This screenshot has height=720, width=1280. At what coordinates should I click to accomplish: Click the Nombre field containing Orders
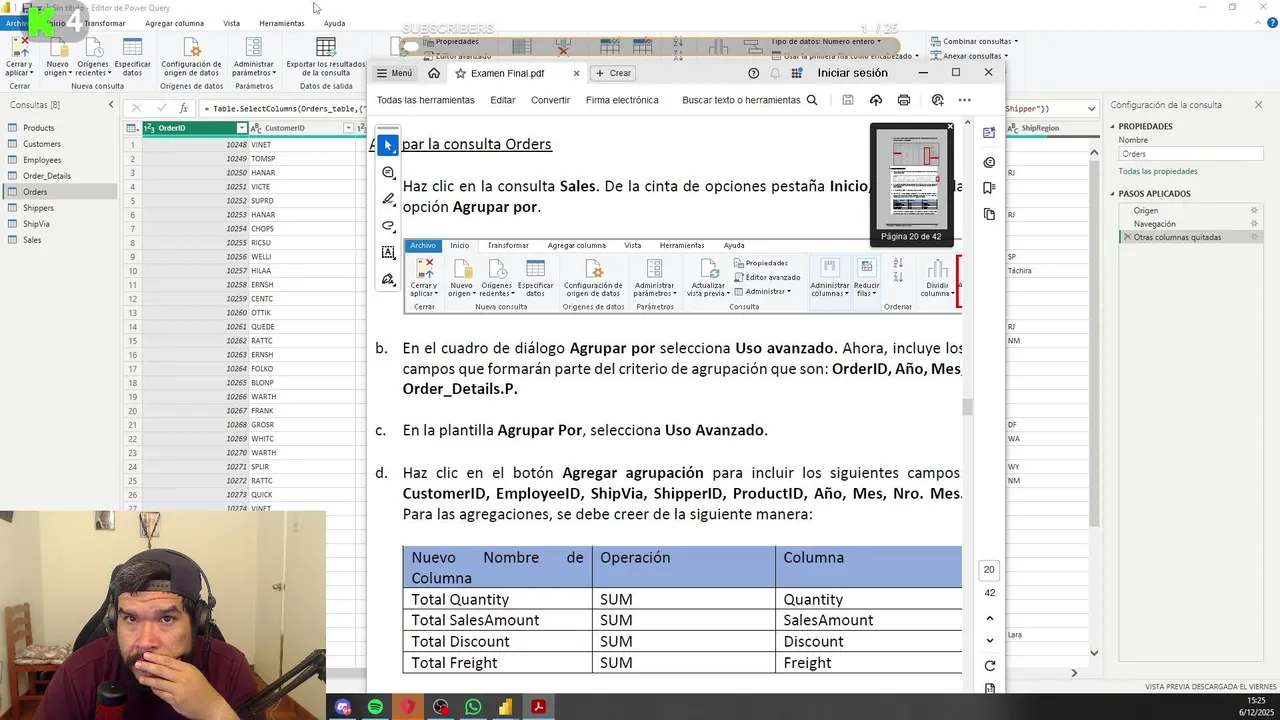click(x=1190, y=154)
